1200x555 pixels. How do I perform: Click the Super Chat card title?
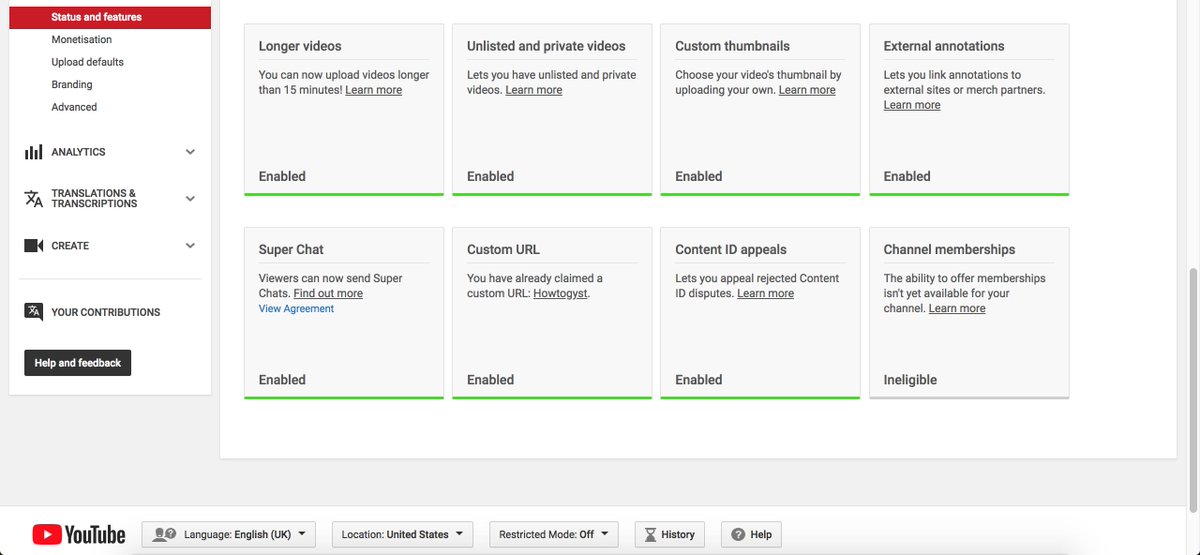click(291, 250)
